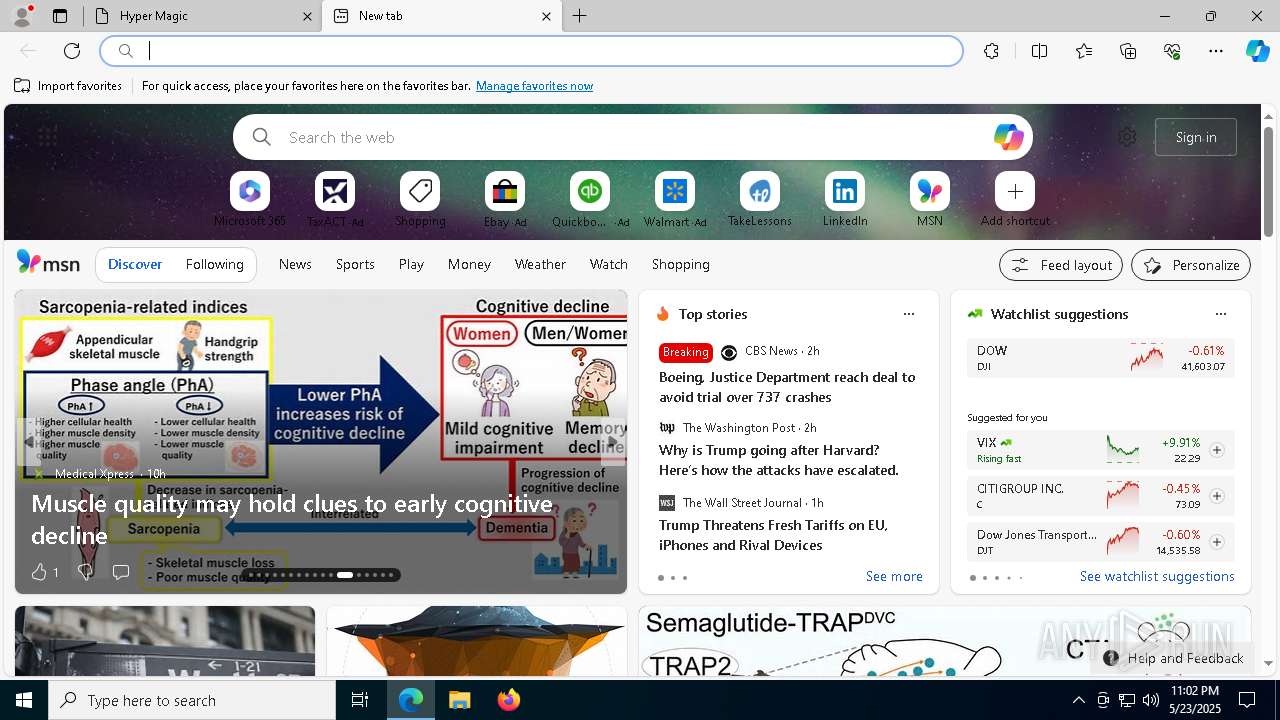The image size is (1280, 720).
Task: Open Feed layout options
Action: pyautogui.click(x=1061, y=265)
